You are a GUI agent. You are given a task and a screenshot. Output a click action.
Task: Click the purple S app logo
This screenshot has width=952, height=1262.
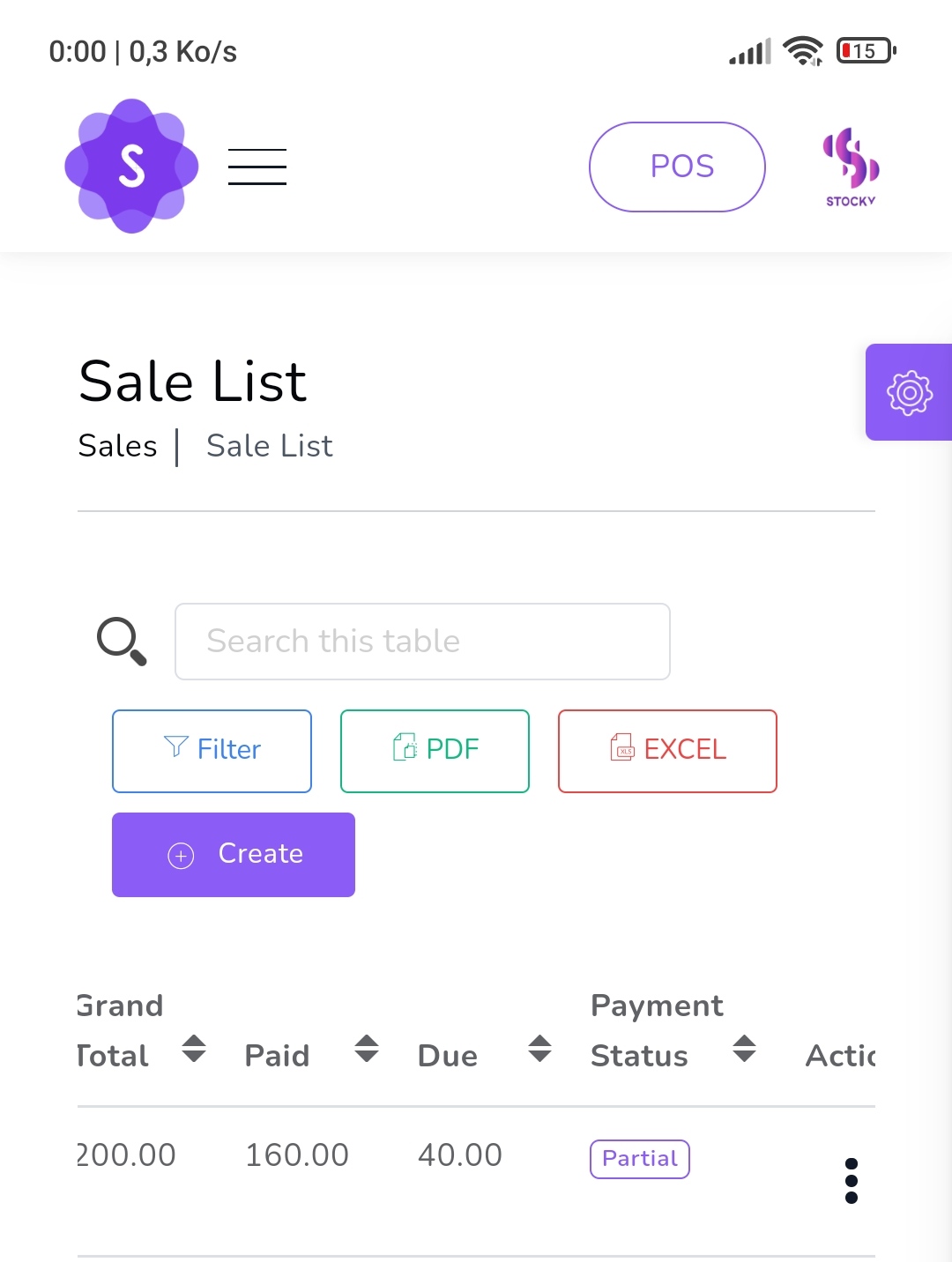click(x=130, y=166)
